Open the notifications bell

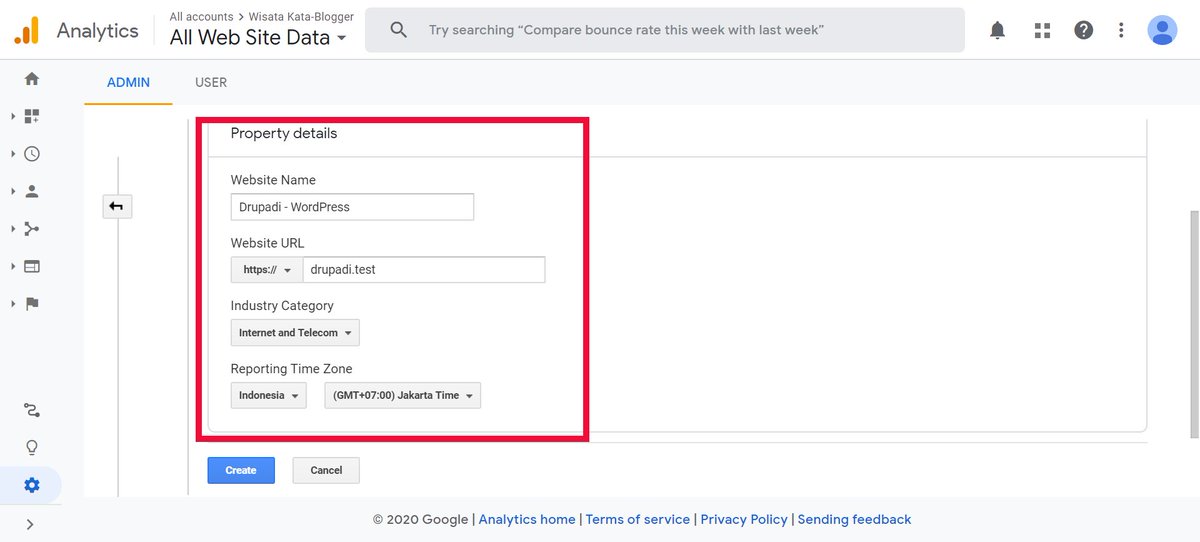pyautogui.click(x=997, y=30)
